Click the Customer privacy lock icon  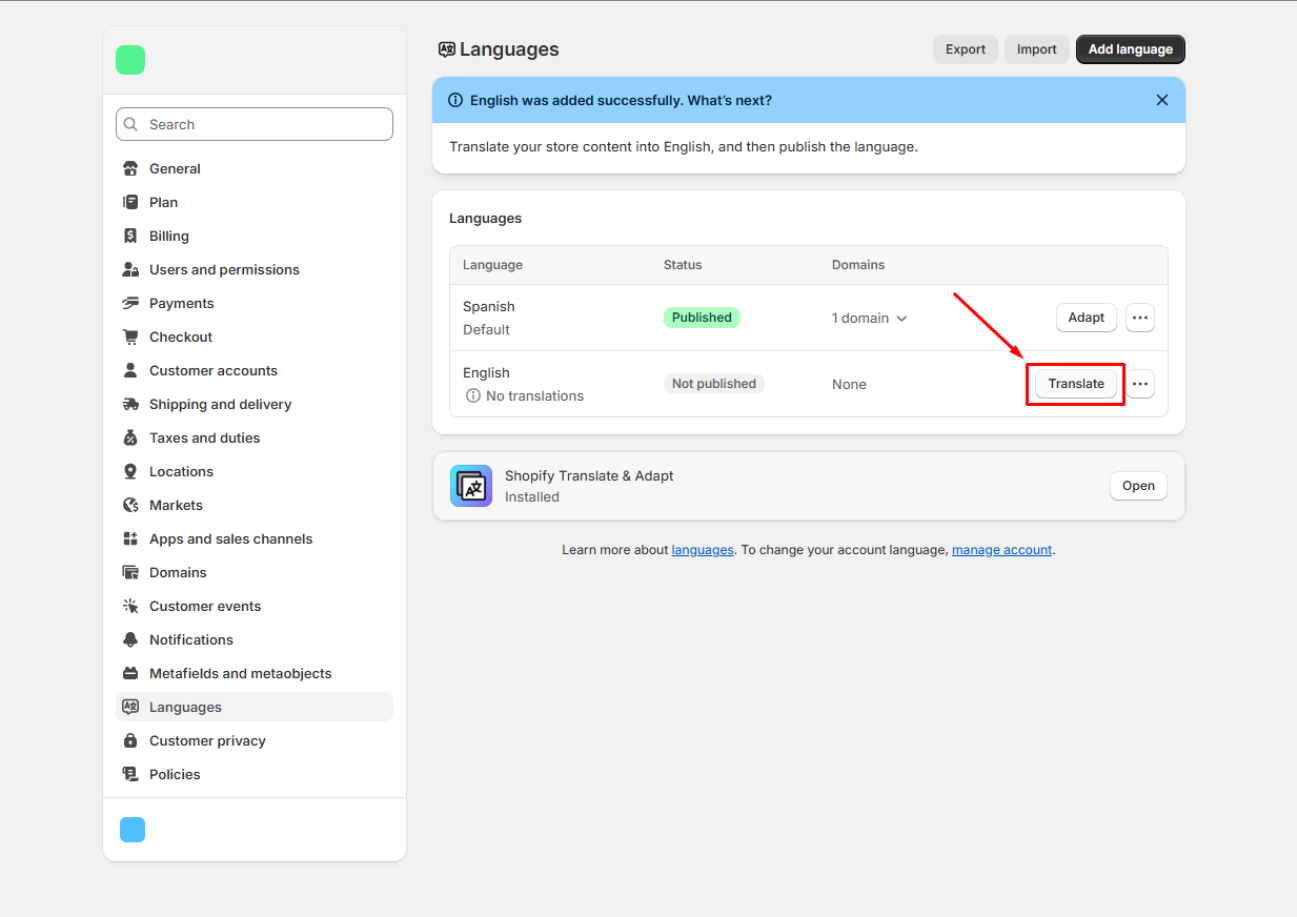coord(130,741)
